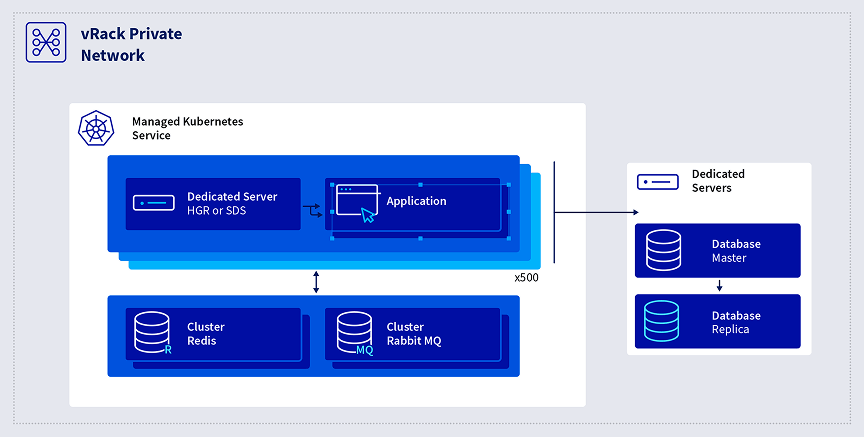Click the top-right selection handle of Application box
This screenshot has height=437, width=864.
pos(509,185)
